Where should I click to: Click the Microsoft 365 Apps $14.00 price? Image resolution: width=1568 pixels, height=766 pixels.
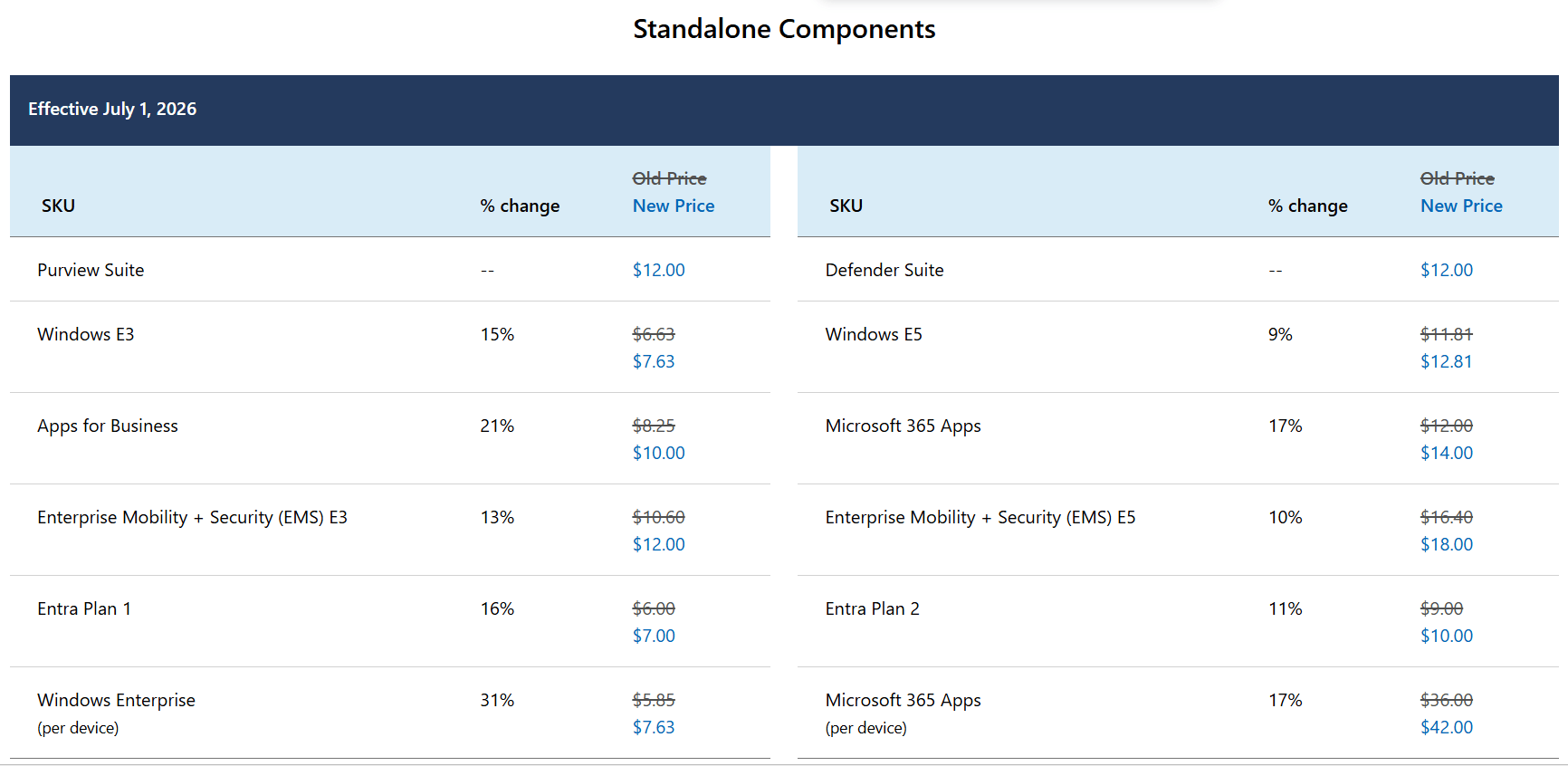[x=1447, y=453]
